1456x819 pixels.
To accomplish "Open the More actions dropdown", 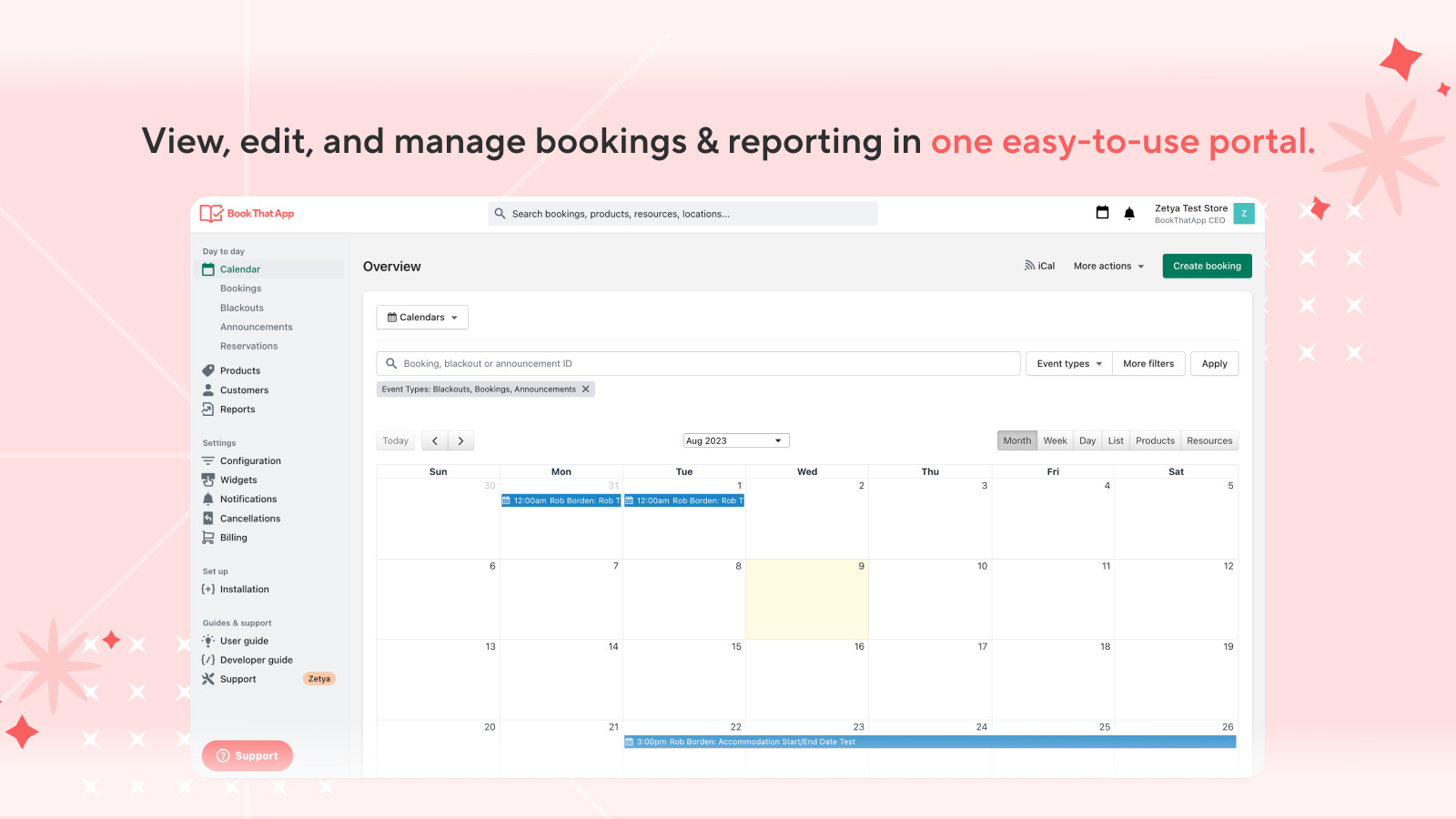I will coord(1108,267).
